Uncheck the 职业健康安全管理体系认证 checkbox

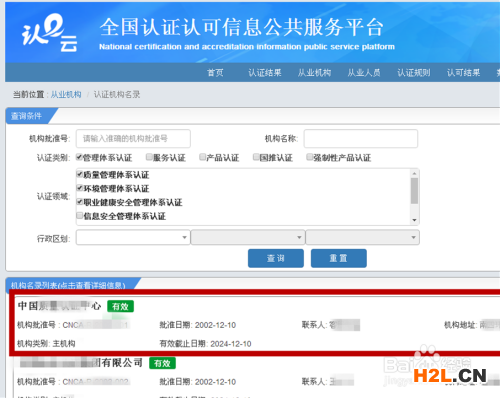pyautogui.click(x=80, y=202)
